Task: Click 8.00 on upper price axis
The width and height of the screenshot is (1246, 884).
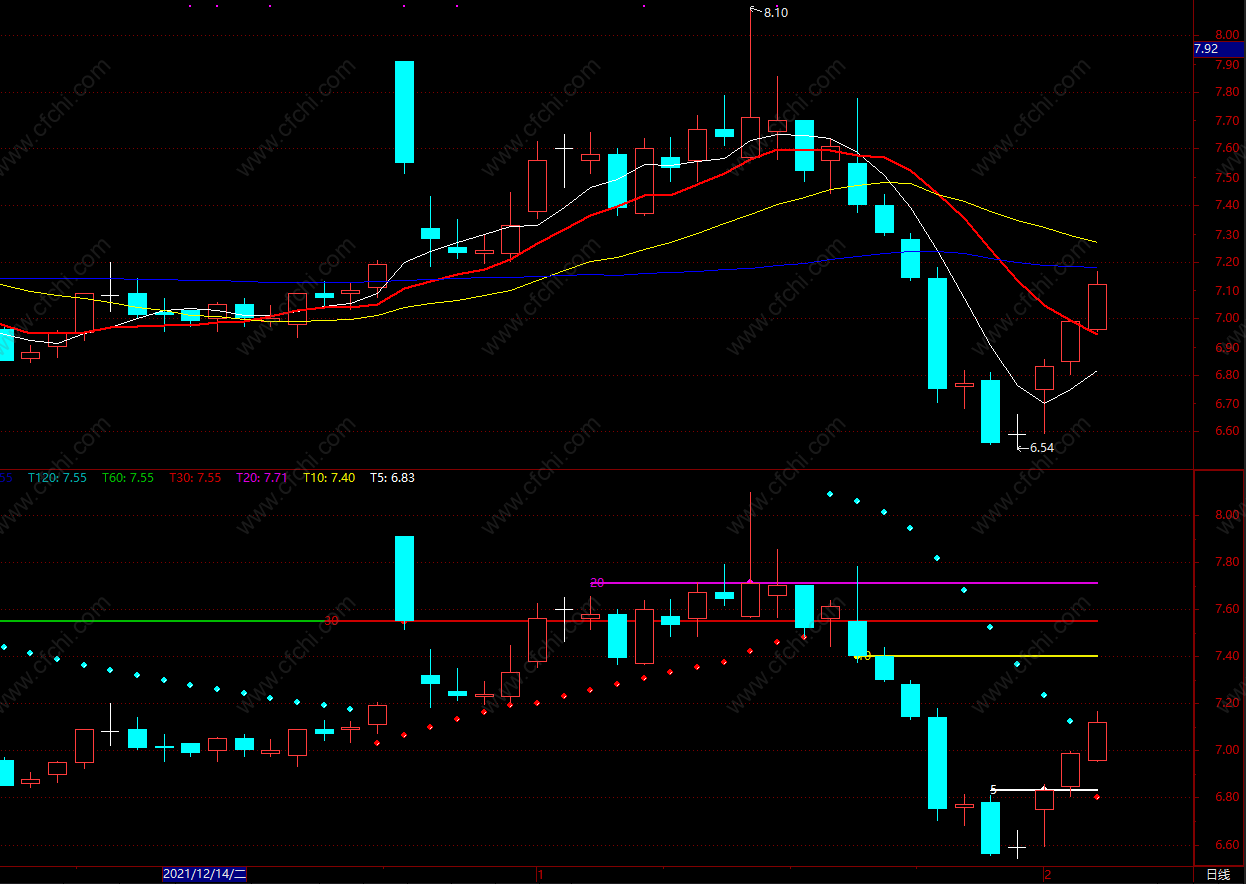Action: coord(1227,36)
